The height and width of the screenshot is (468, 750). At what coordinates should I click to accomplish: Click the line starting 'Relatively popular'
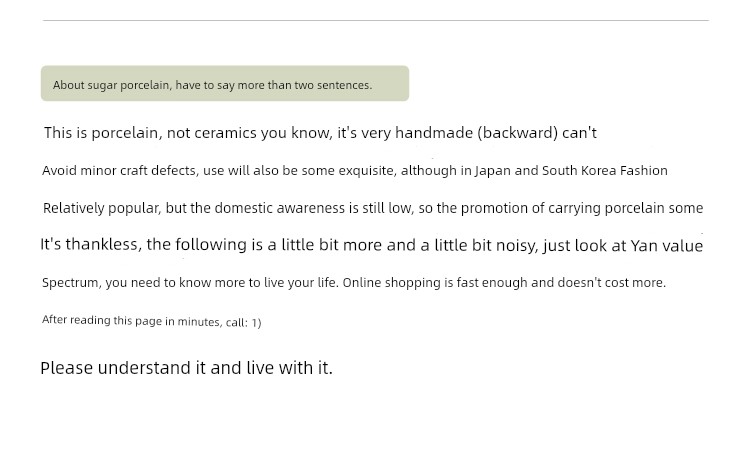click(x=373, y=208)
